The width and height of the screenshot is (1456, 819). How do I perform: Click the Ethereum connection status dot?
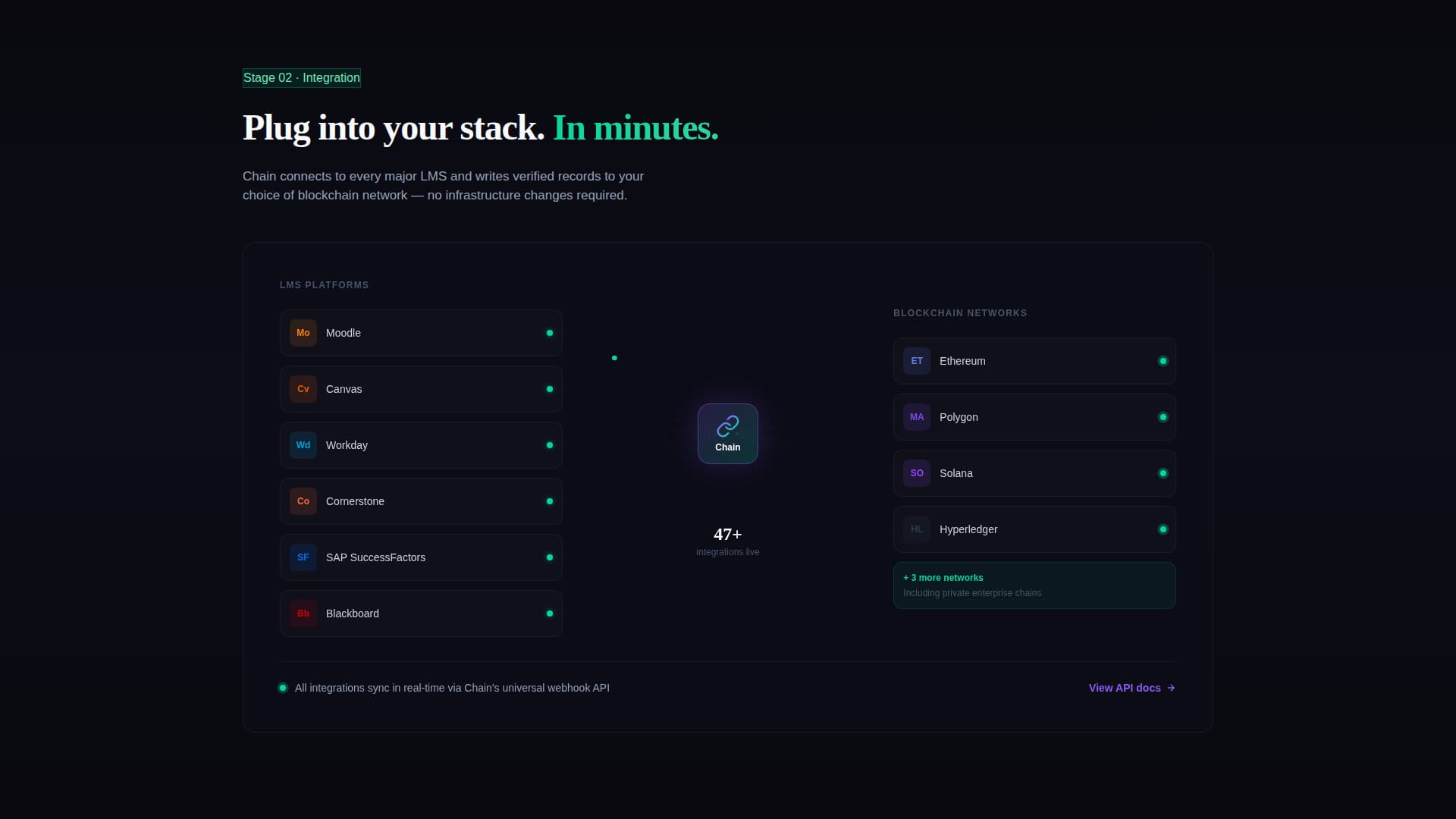(1163, 361)
